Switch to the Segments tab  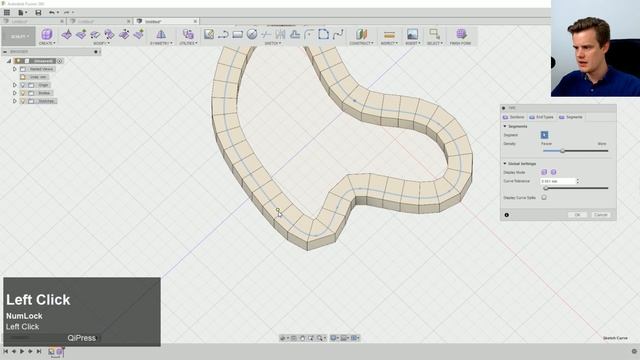tap(571, 117)
